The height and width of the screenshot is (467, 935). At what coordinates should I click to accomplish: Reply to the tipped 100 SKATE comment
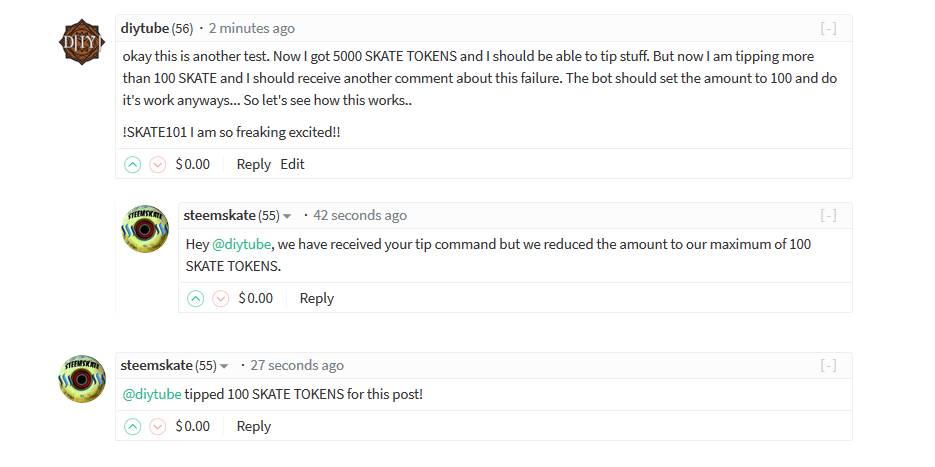(x=253, y=426)
